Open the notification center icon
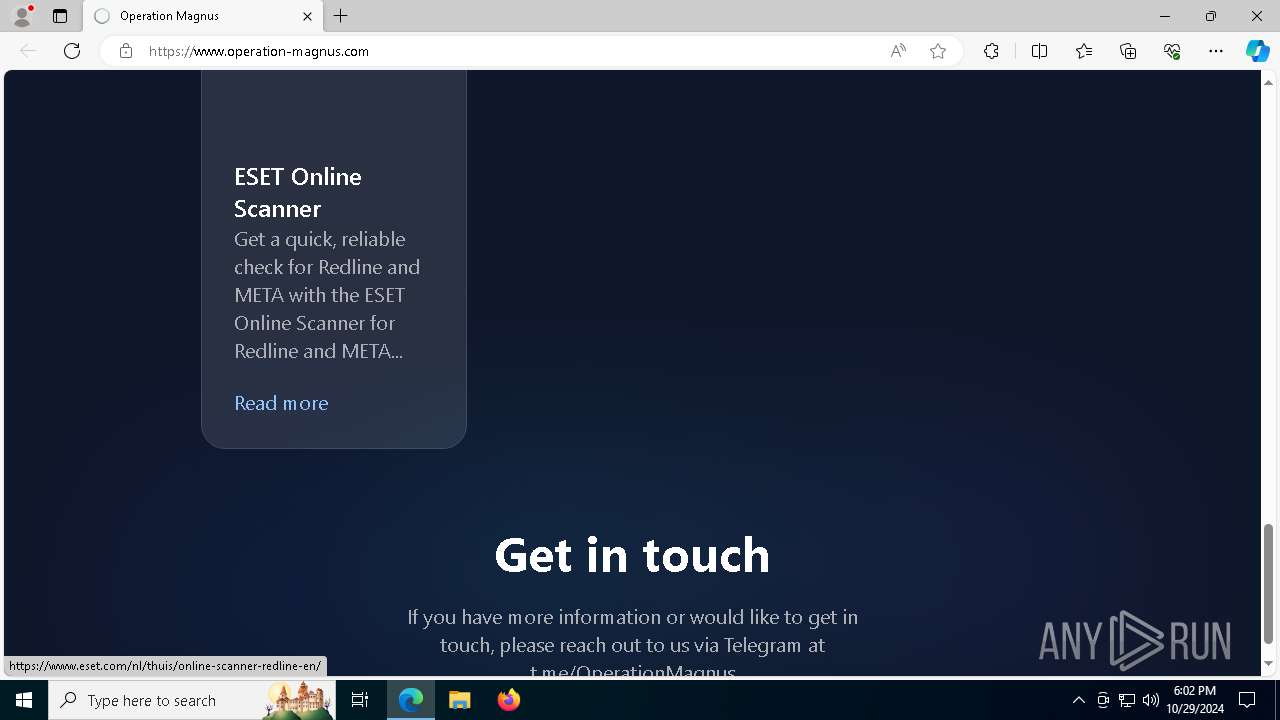1280x720 pixels. point(1247,700)
